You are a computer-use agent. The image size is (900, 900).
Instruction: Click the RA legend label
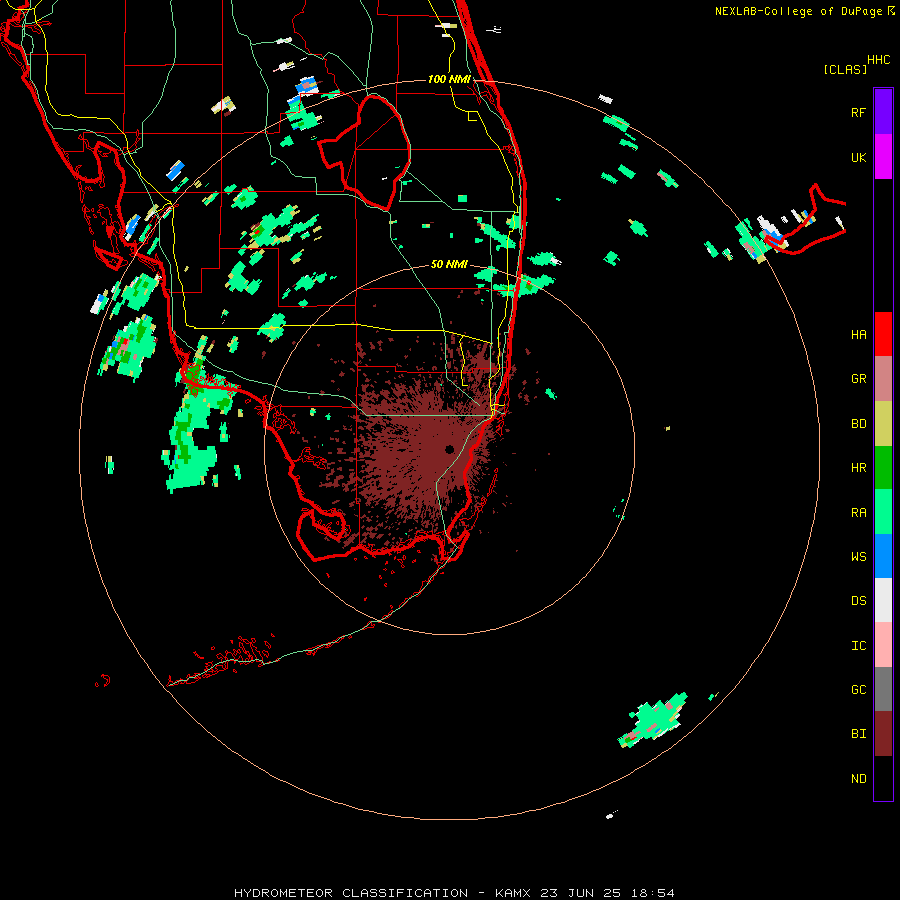(x=858, y=512)
